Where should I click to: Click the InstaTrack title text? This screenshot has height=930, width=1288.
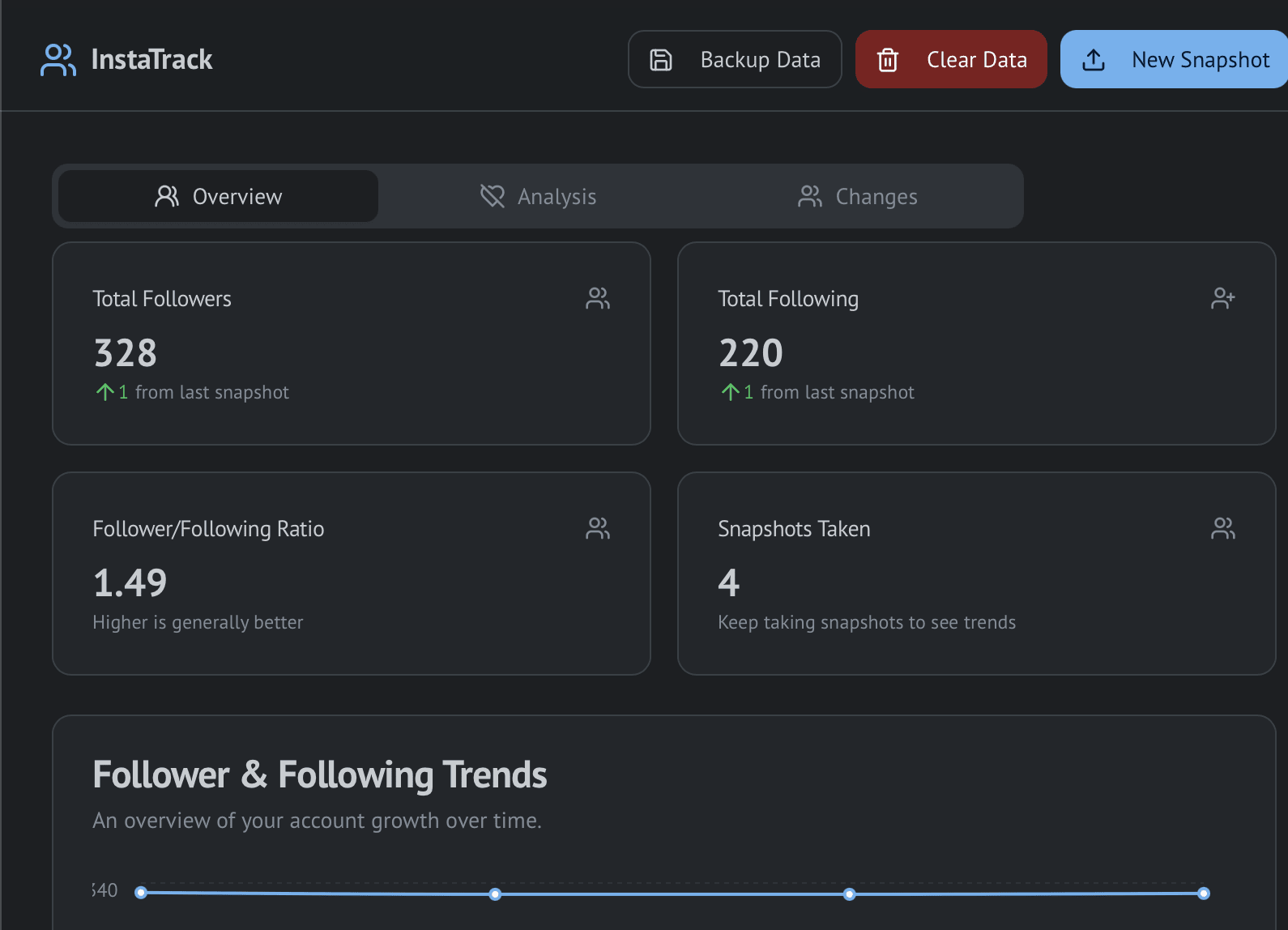coord(151,60)
